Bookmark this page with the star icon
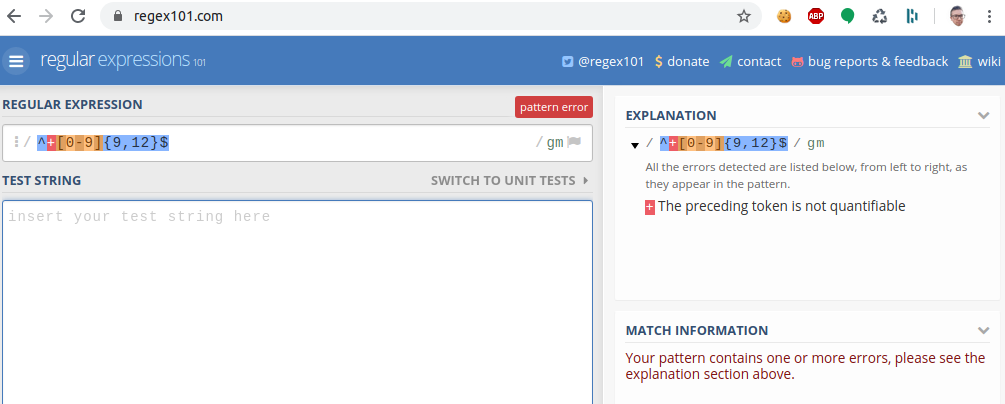 click(x=744, y=16)
